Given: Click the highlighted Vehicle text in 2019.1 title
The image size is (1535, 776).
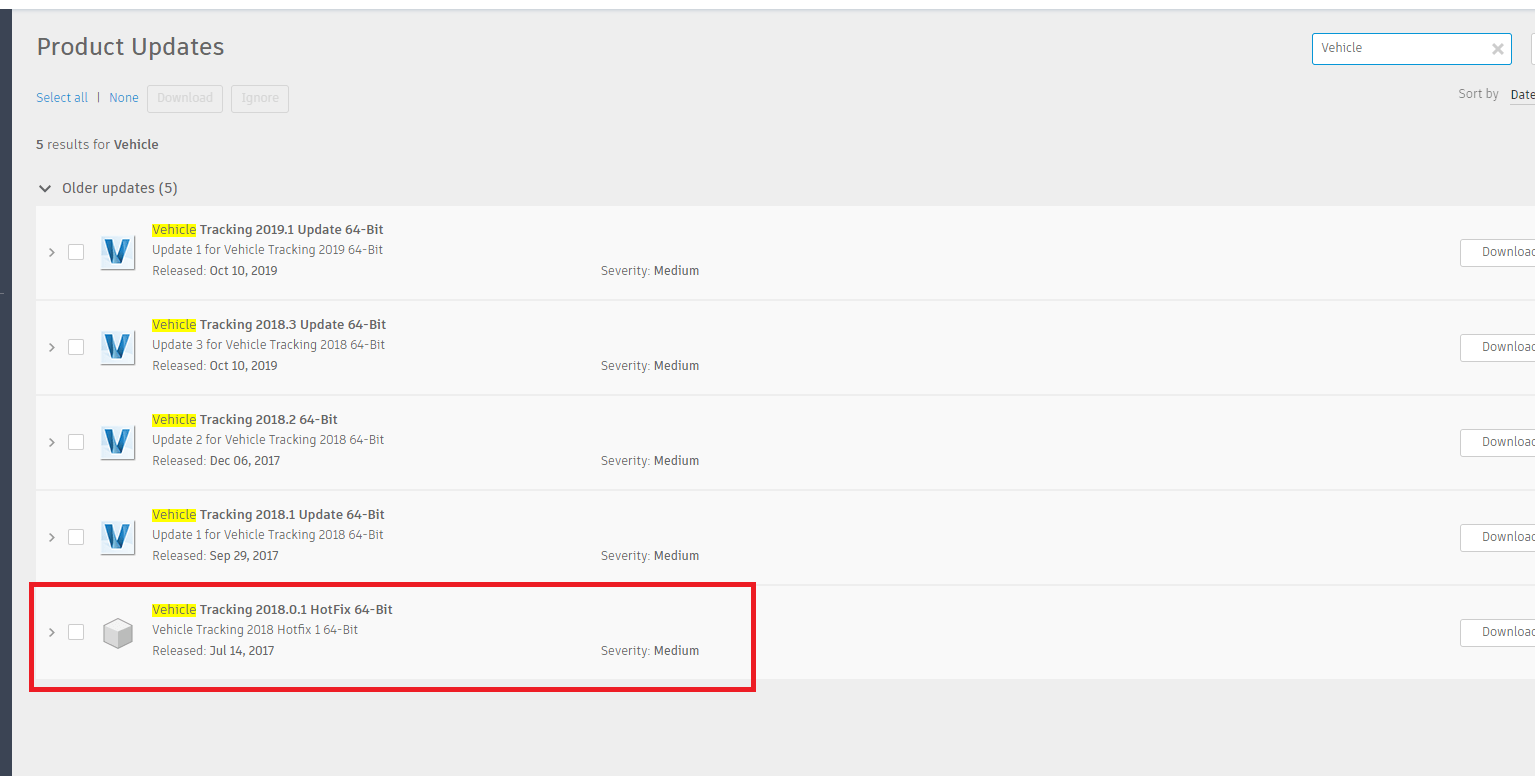Looking at the screenshot, I should [x=173, y=229].
